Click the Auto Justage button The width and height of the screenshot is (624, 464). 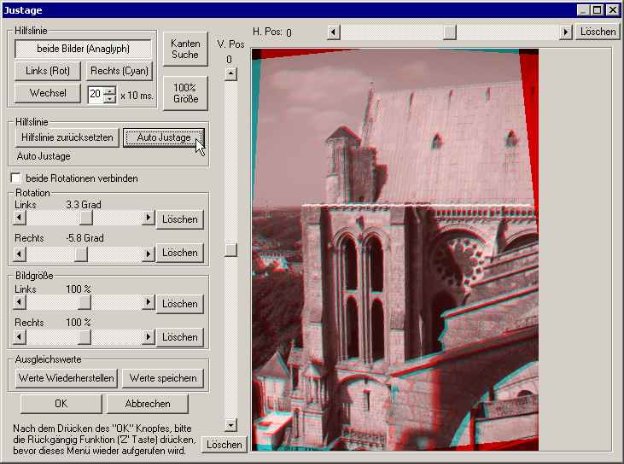163,137
